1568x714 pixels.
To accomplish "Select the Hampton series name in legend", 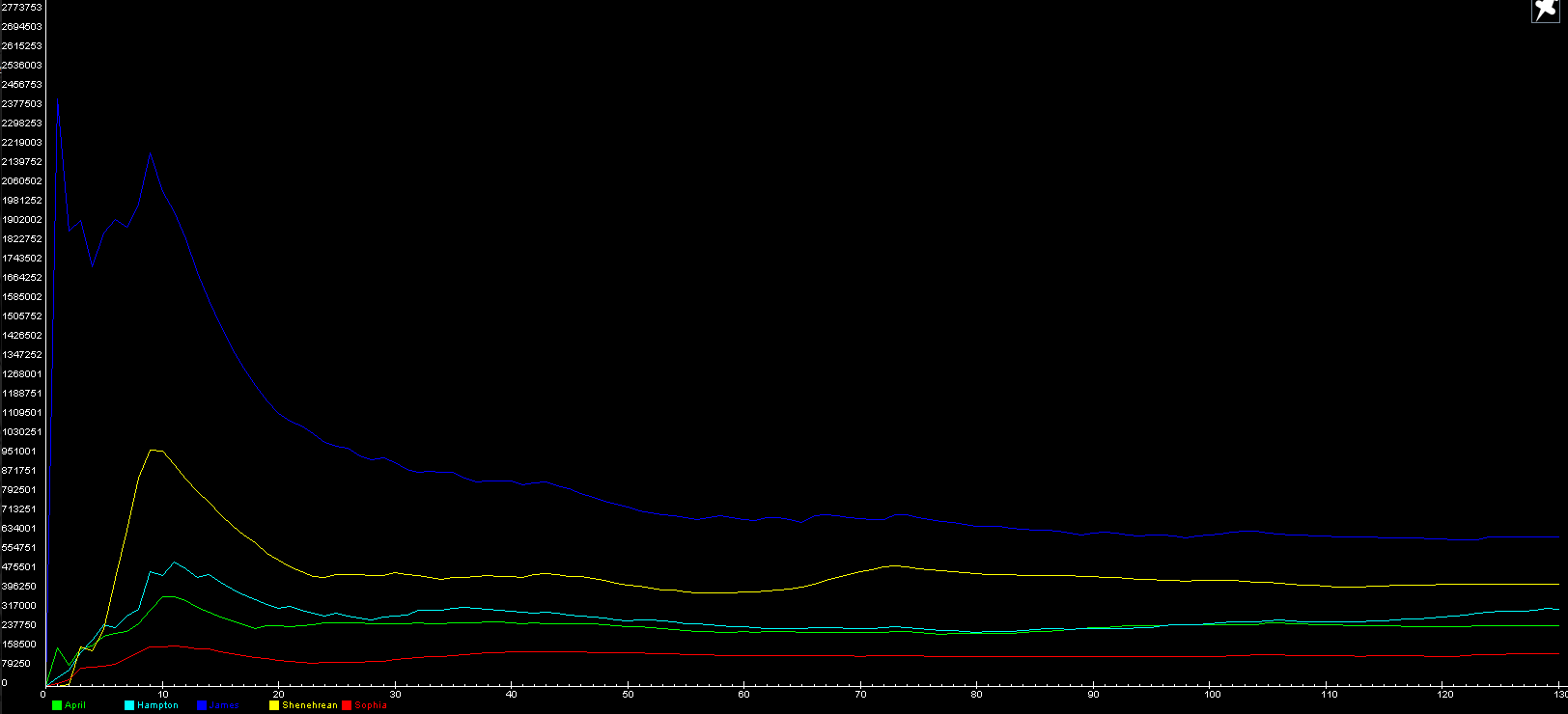I will (157, 705).
